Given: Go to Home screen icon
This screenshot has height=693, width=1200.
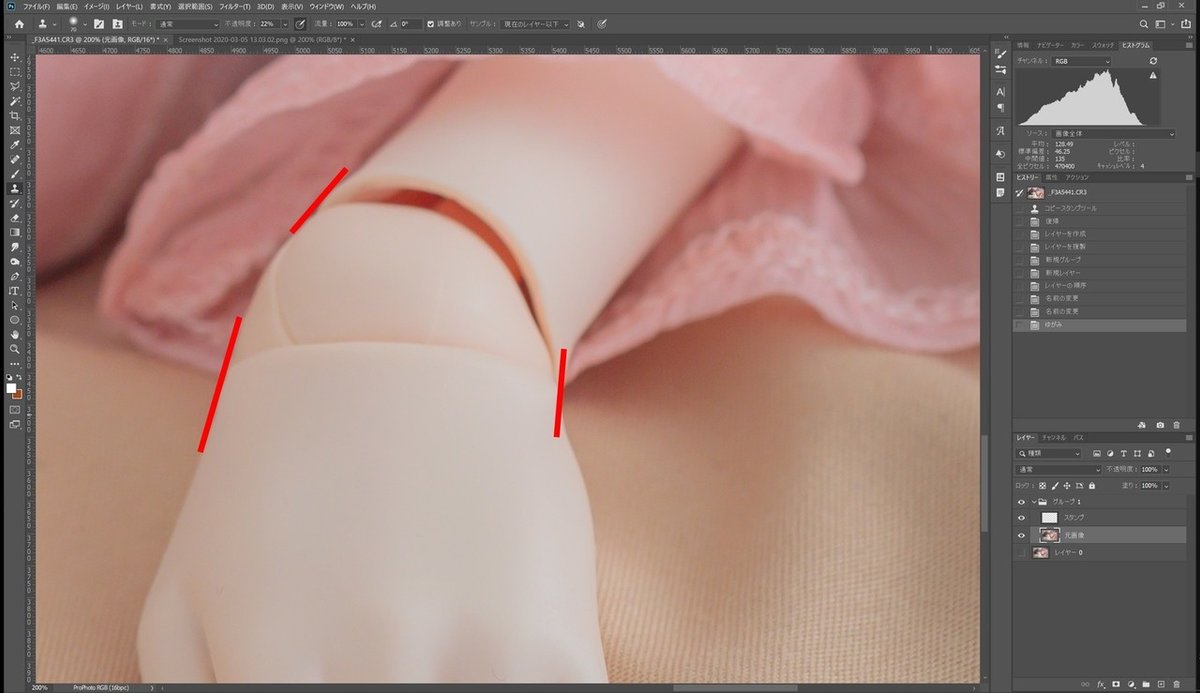Looking at the screenshot, I should pos(18,23).
